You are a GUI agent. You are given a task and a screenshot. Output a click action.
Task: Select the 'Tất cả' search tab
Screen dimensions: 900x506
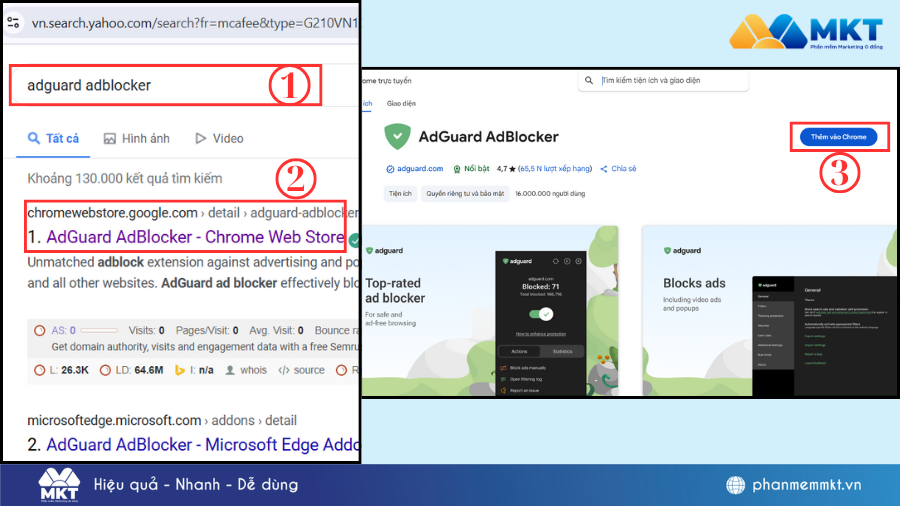point(53,138)
